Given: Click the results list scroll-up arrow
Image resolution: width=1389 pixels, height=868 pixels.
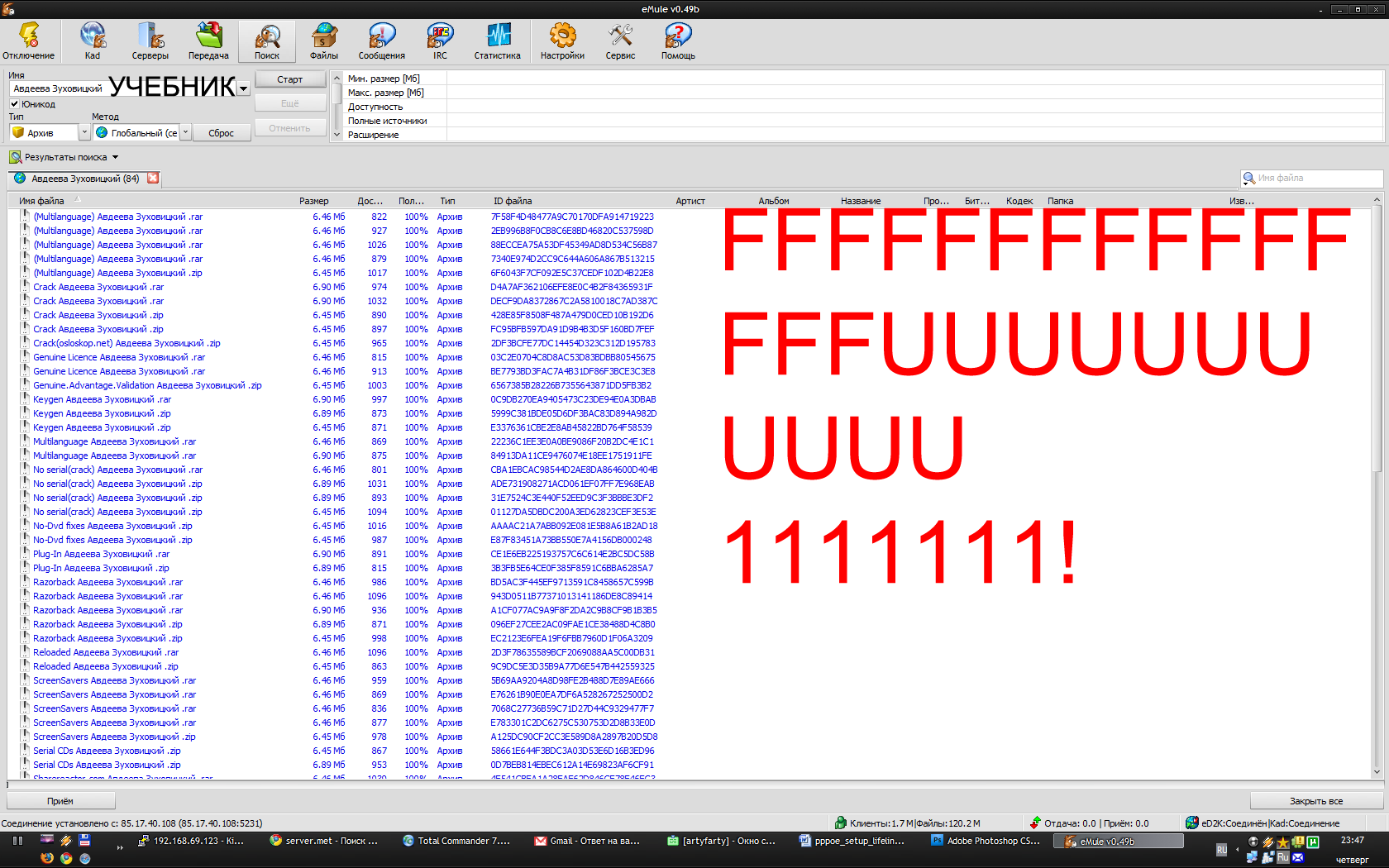Looking at the screenshot, I should point(1377,199).
